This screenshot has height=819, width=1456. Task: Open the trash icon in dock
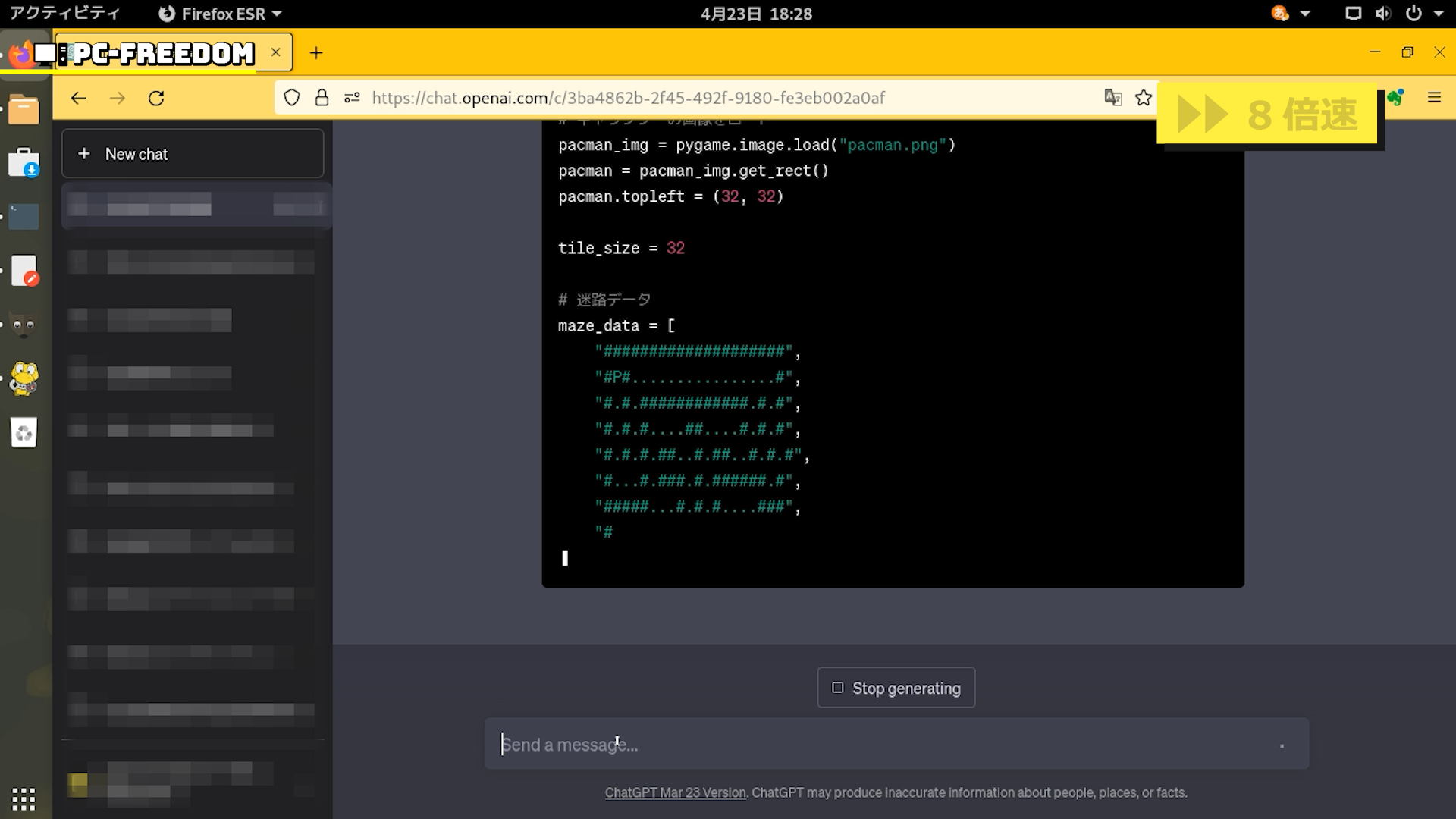(24, 433)
